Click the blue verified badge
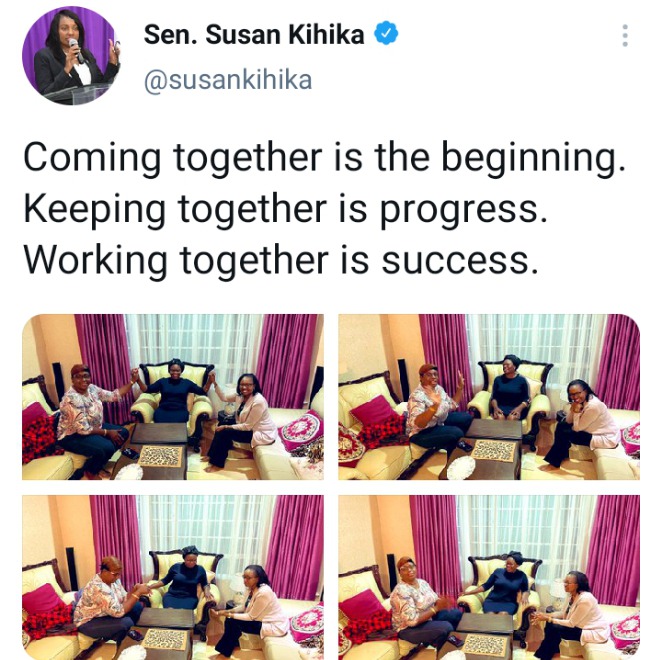The image size is (662, 660). pyautogui.click(x=386, y=34)
